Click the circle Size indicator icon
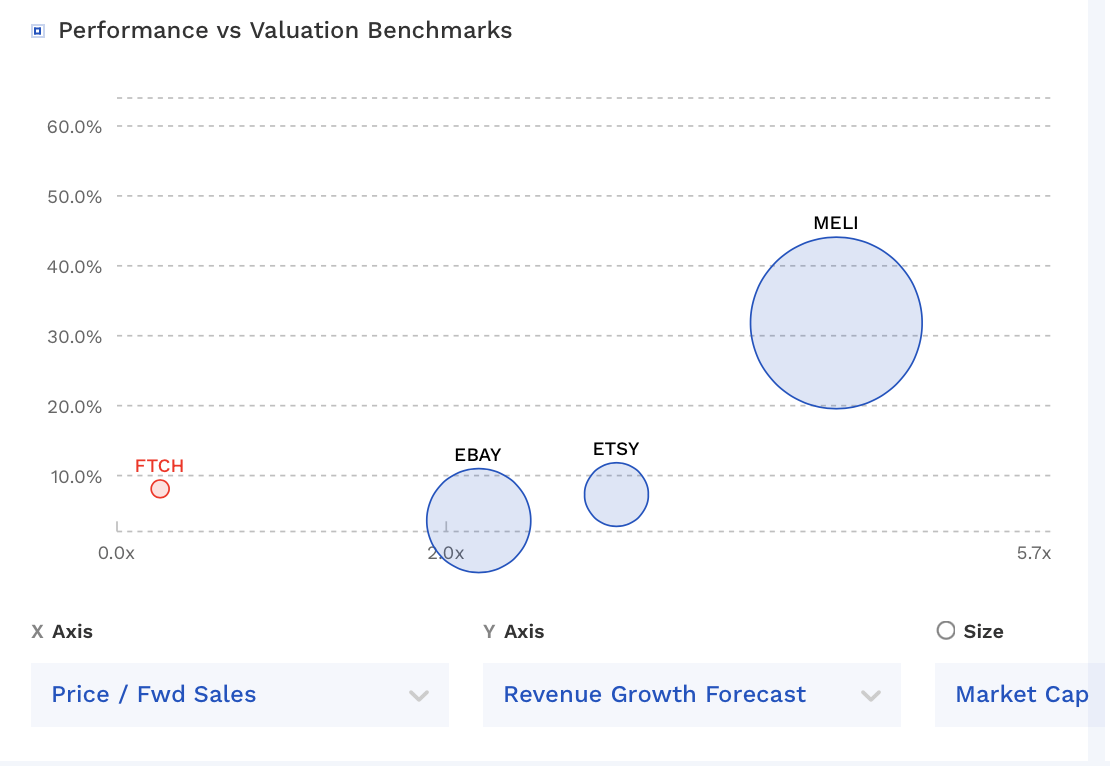This screenshot has height=766, width=1110. 944,630
